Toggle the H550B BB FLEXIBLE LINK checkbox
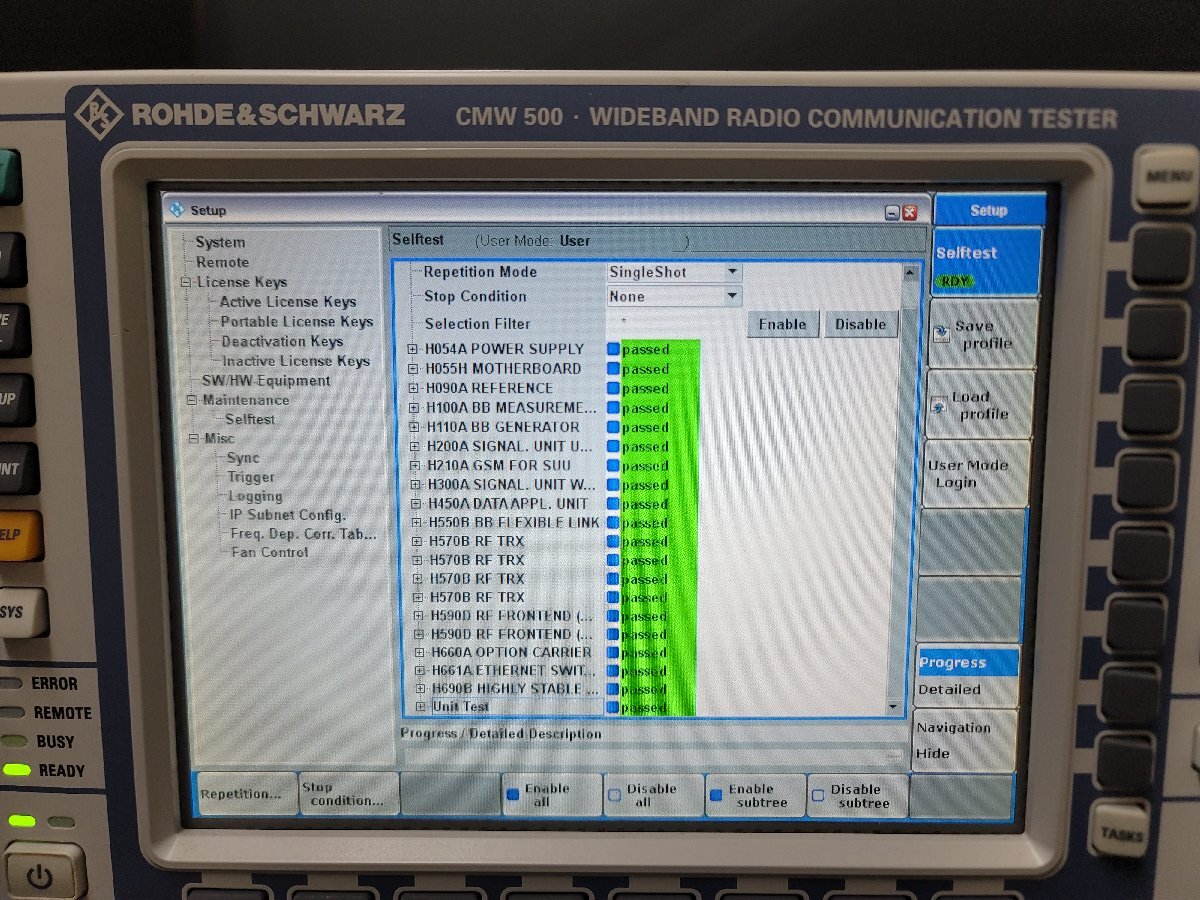Screen dimensions: 1200x900 613,523
